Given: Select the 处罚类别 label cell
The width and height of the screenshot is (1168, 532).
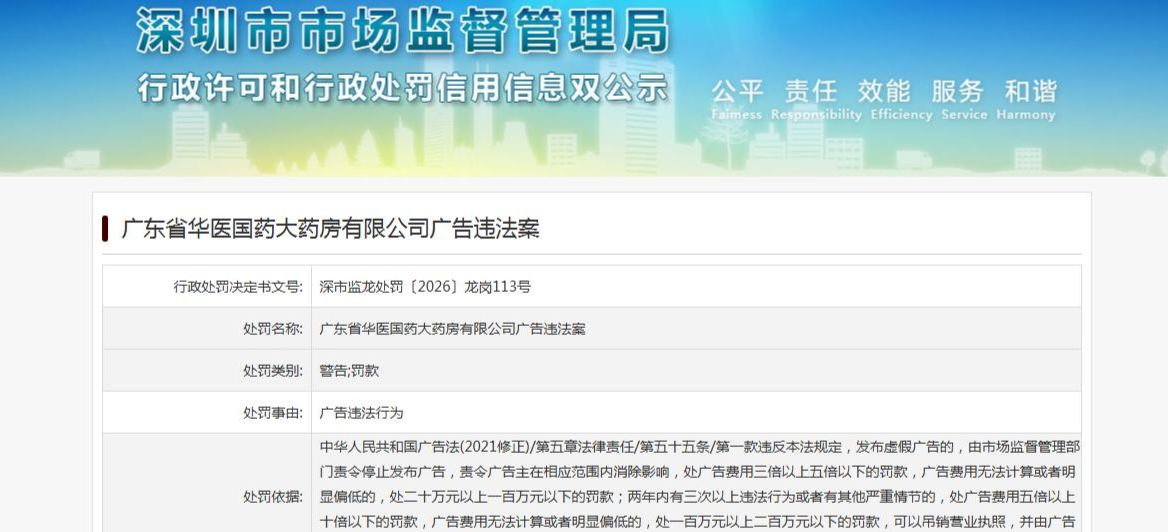Looking at the screenshot, I should click(207, 370).
